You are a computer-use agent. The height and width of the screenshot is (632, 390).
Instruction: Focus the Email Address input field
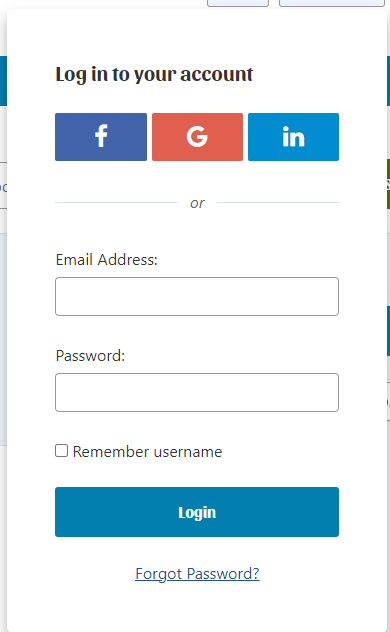[197, 297]
